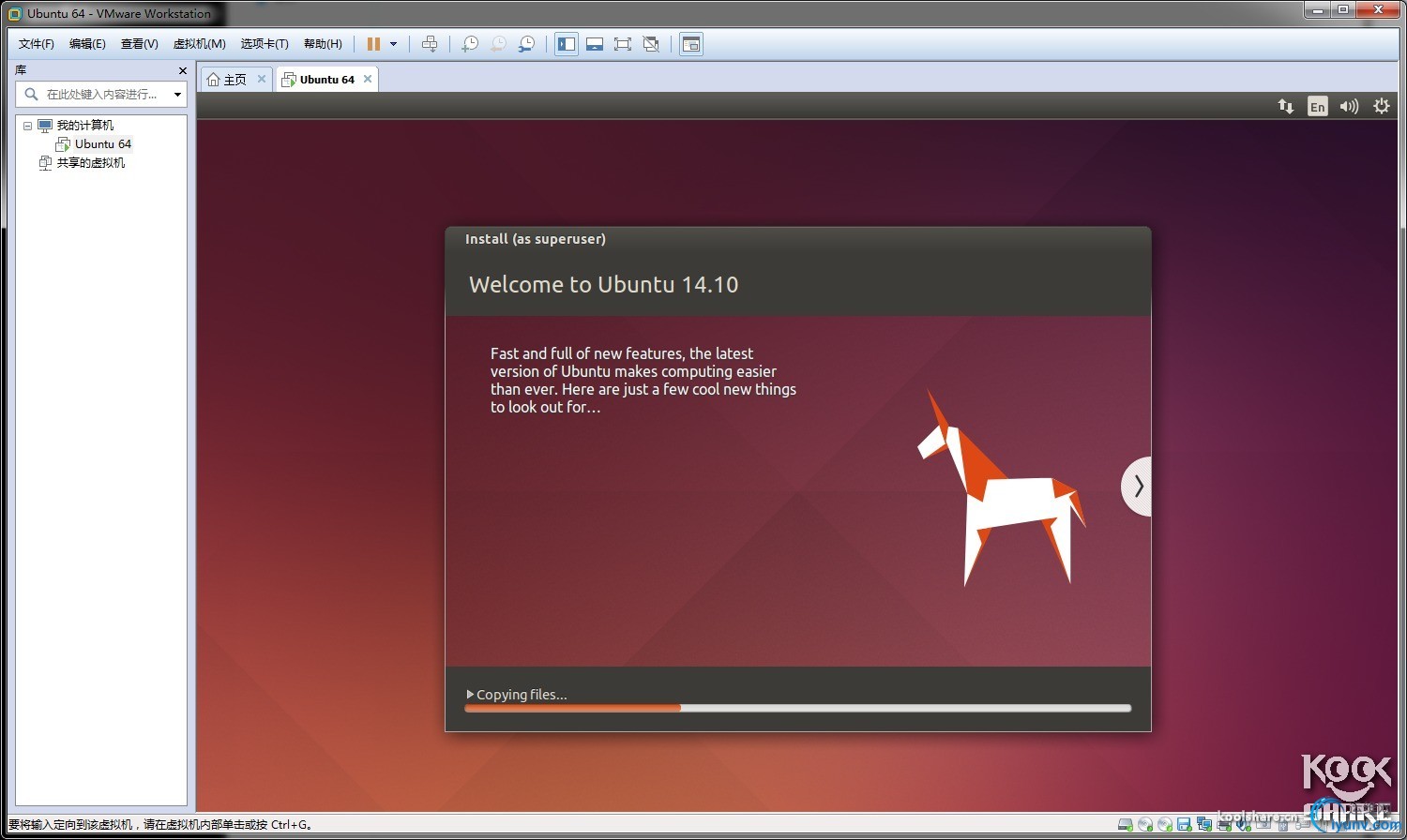Open the 虚拟机(M) menu
This screenshot has width=1407, height=840.
click(199, 44)
